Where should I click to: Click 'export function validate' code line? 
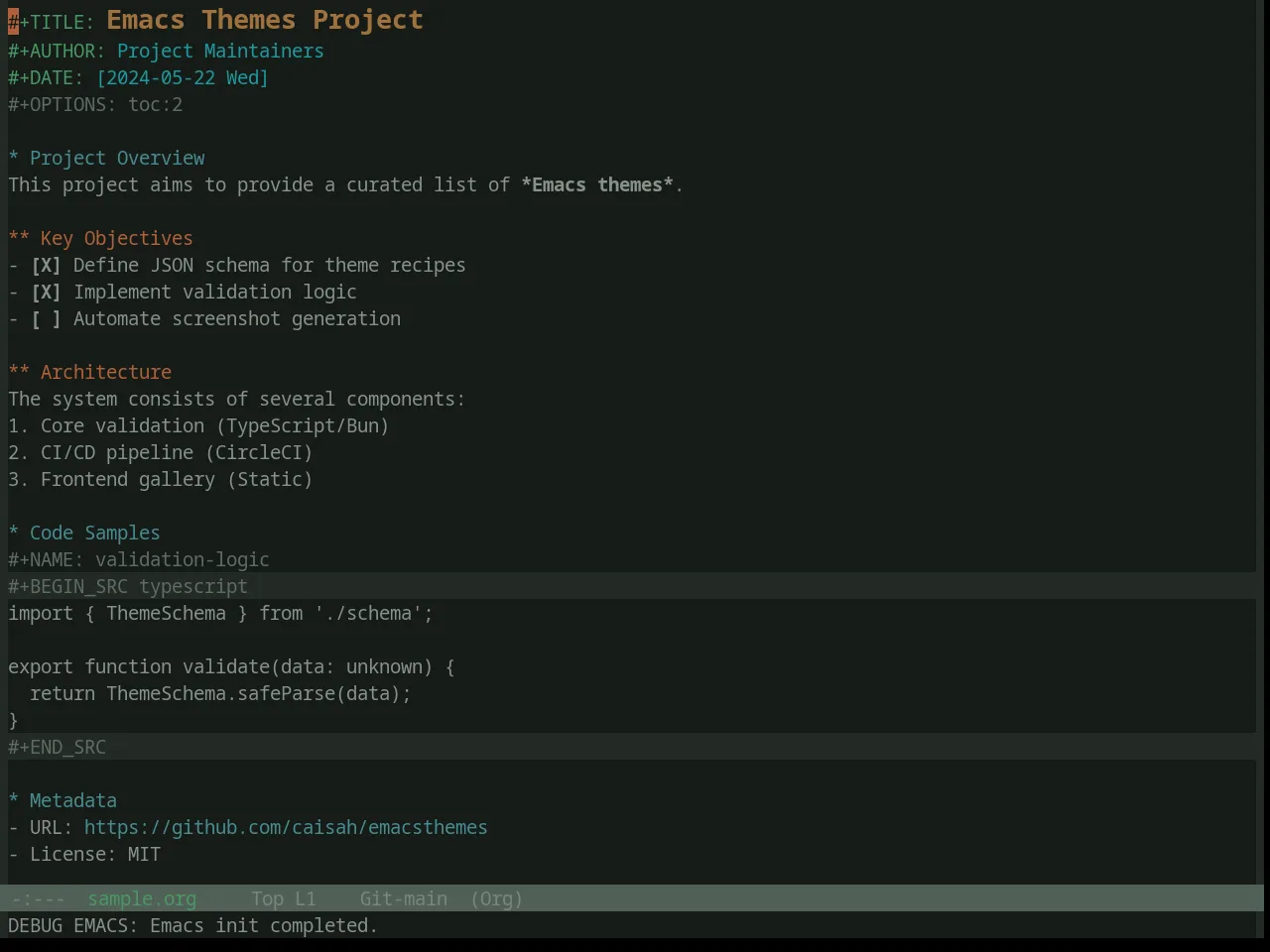[x=231, y=667]
